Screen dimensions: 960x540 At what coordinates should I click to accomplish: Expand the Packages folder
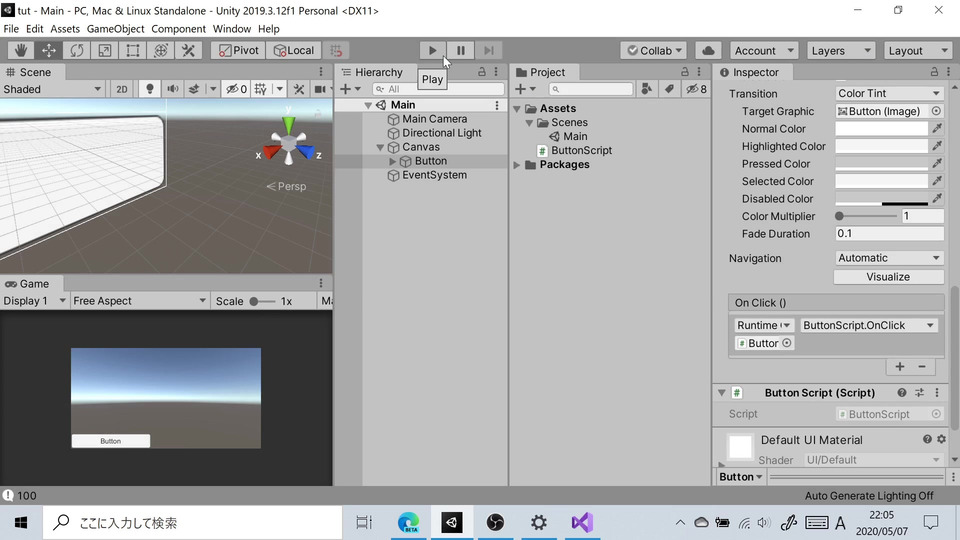[x=517, y=165]
